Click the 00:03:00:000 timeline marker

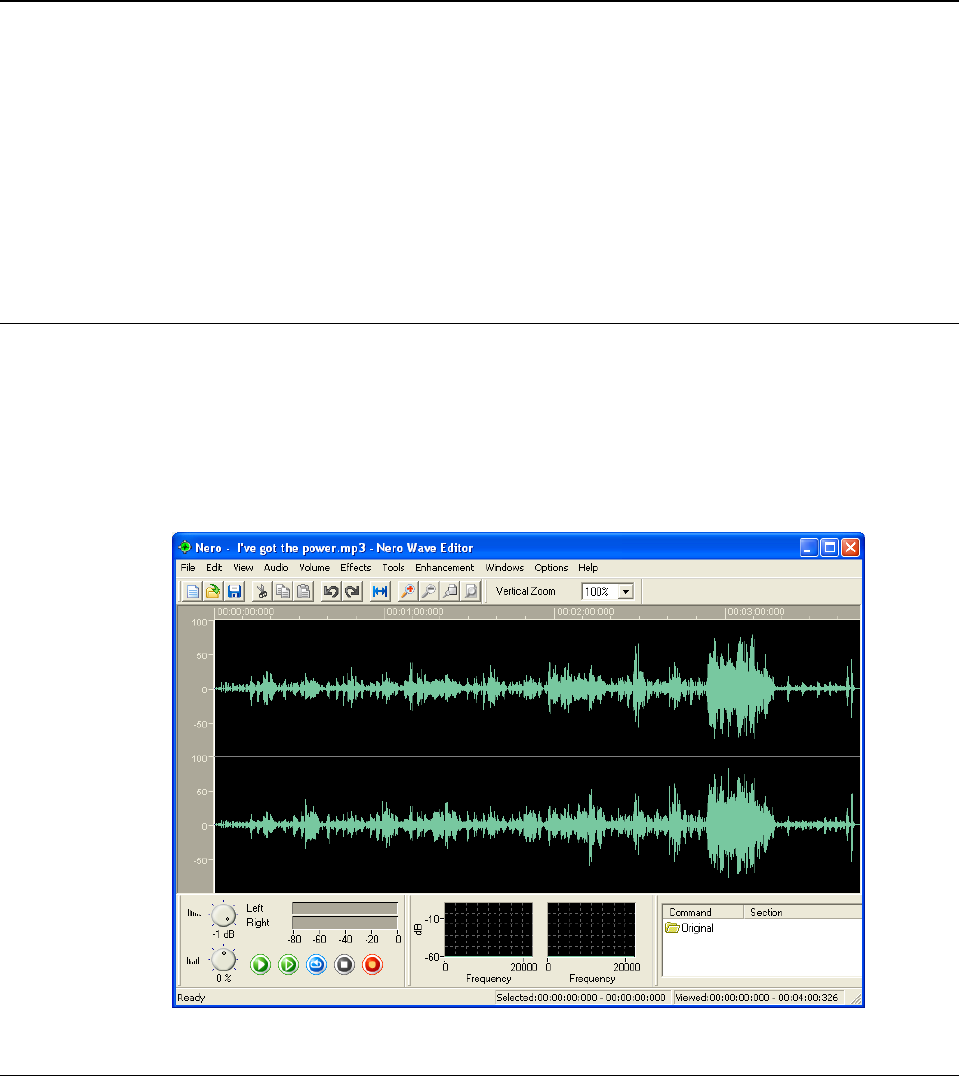(755, 611)
